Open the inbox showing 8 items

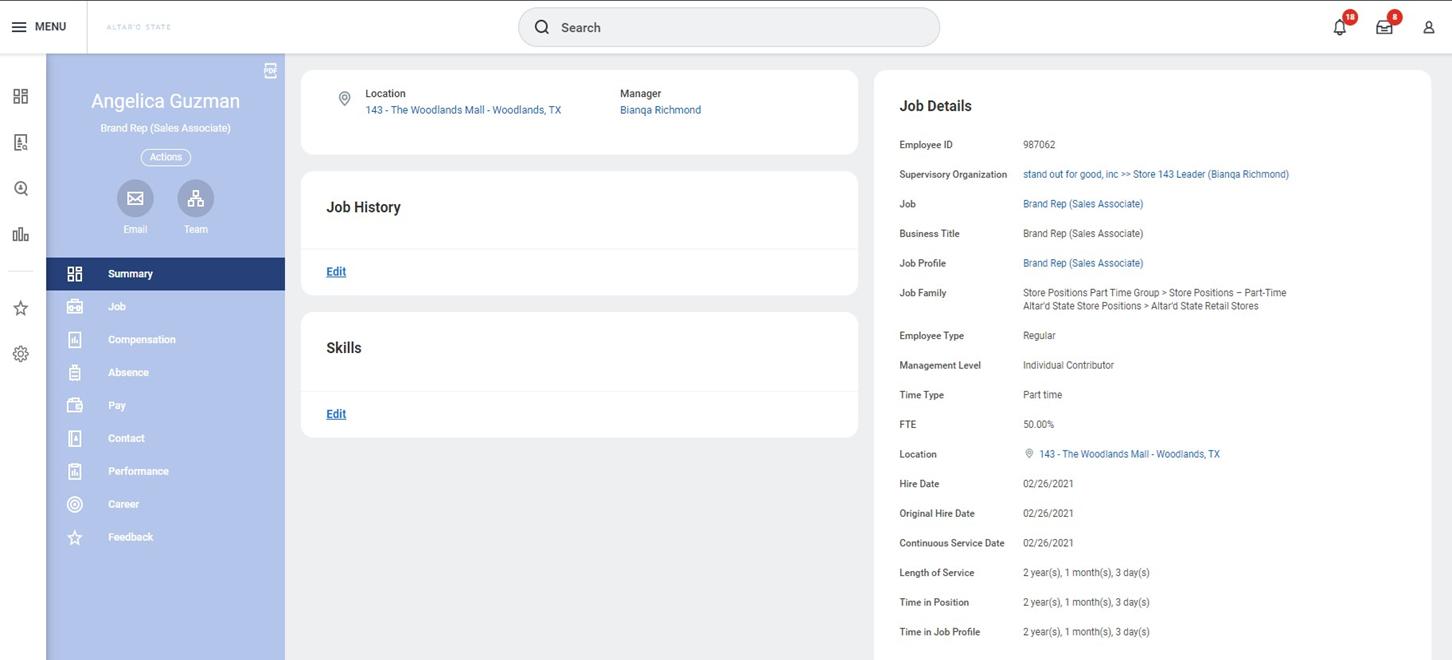point(1382,26)
